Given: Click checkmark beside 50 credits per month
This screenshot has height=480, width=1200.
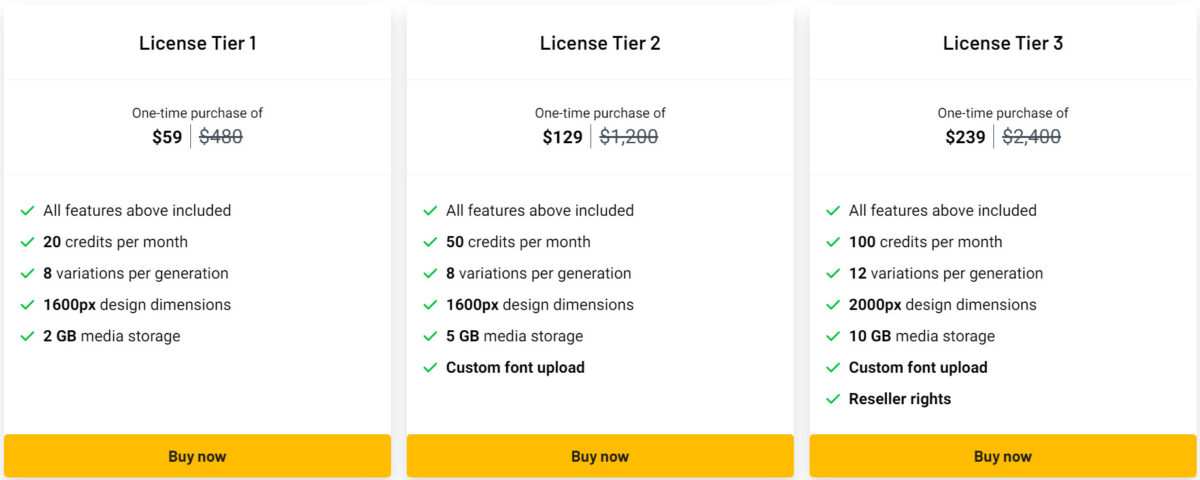Looking at the screenshot, I should tap(431, 242).
